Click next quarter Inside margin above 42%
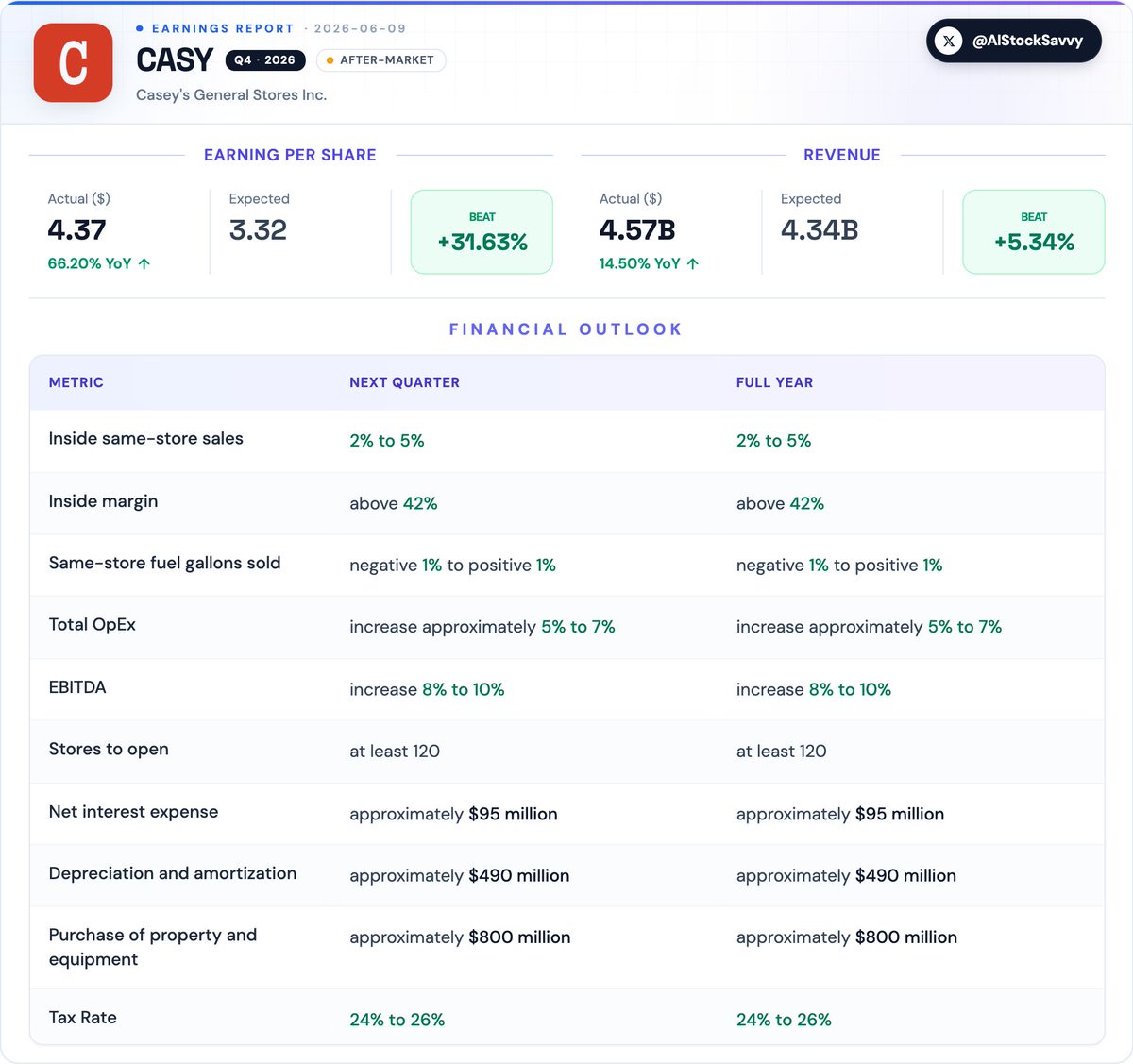1133x1064 pixels. click(x=394, y=503)
